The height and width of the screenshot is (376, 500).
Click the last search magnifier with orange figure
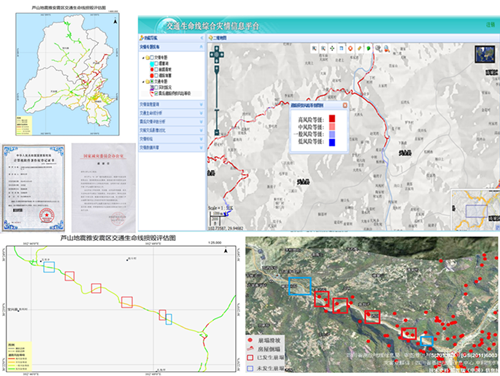click(387, 49)
